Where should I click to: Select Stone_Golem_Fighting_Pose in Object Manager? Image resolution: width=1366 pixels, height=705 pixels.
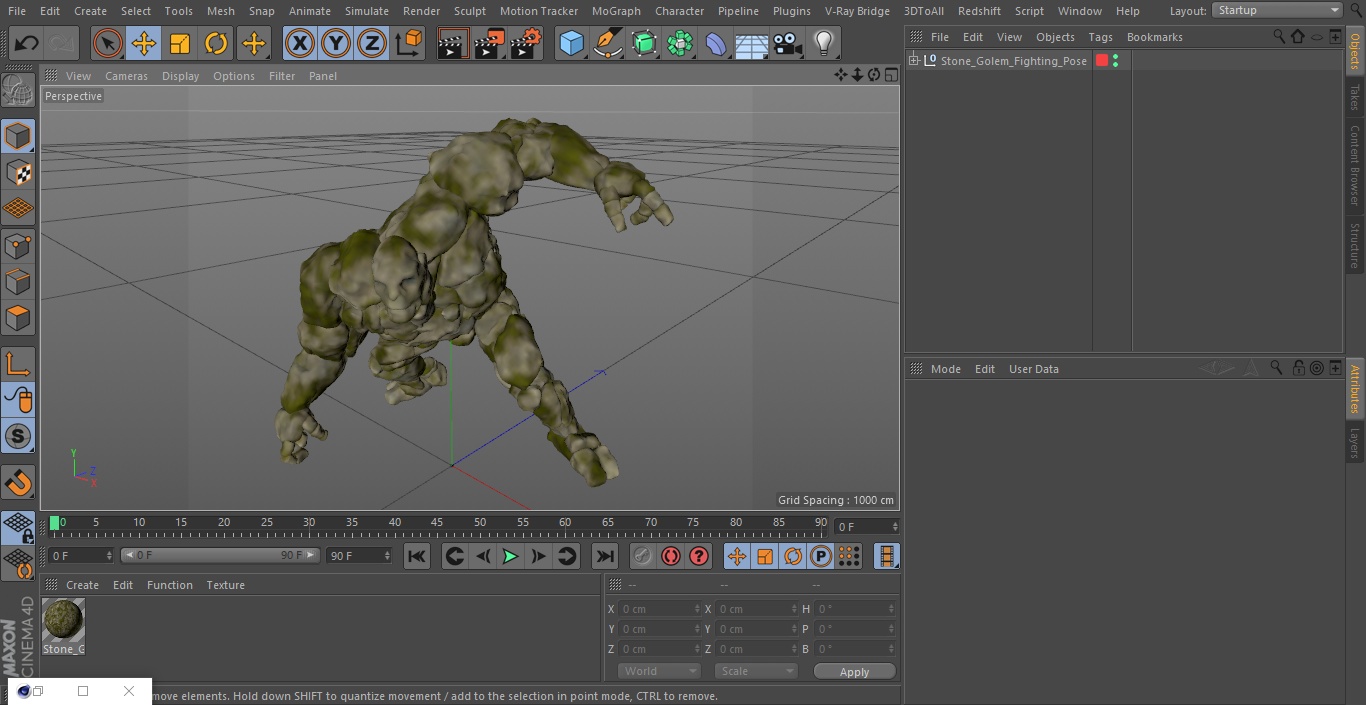(x=1013, y=61)
